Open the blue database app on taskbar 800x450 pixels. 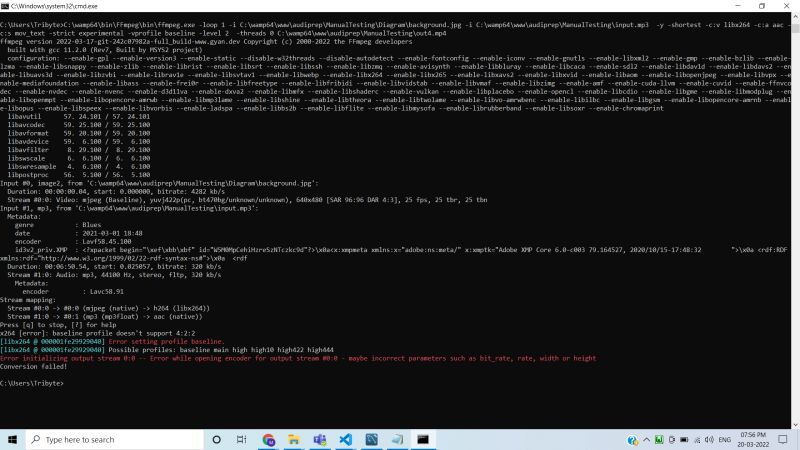[x=371, y=439]
